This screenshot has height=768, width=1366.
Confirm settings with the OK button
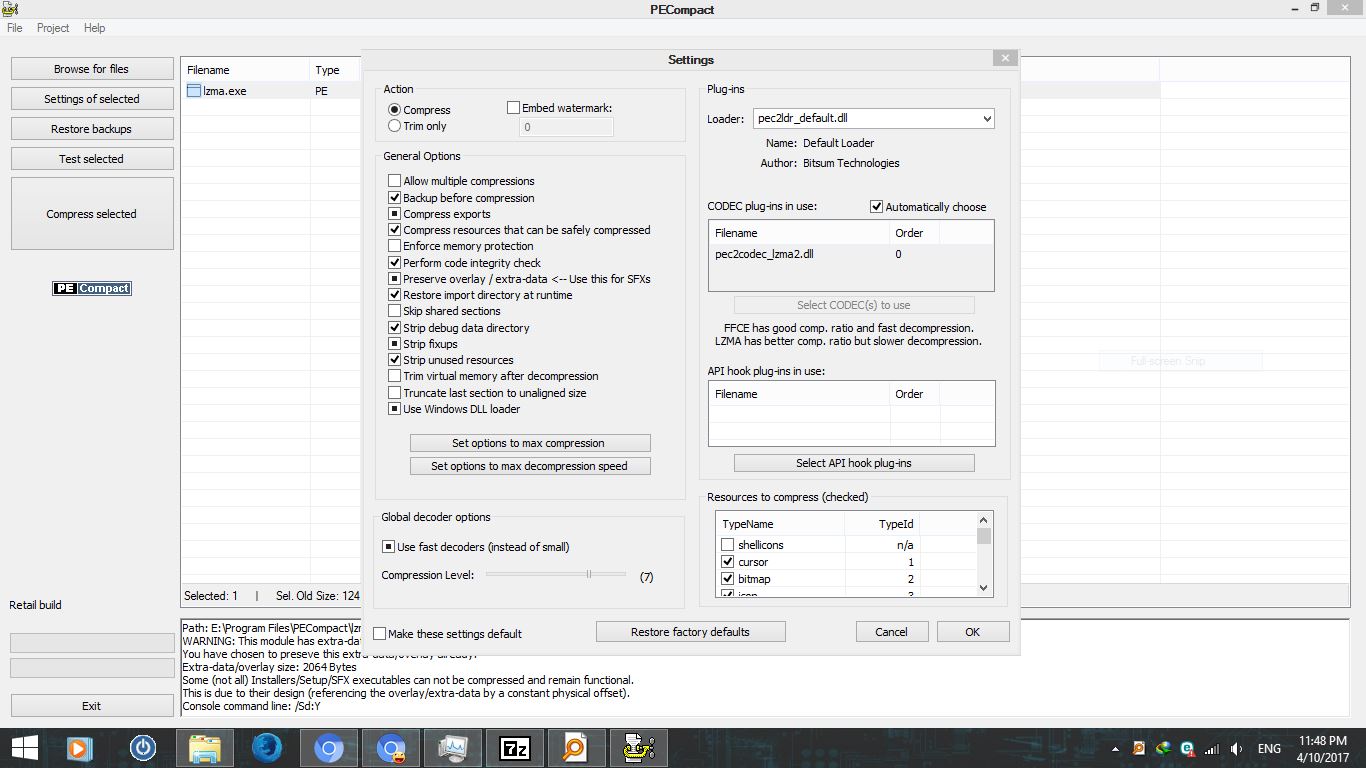[x=972, y=632]
